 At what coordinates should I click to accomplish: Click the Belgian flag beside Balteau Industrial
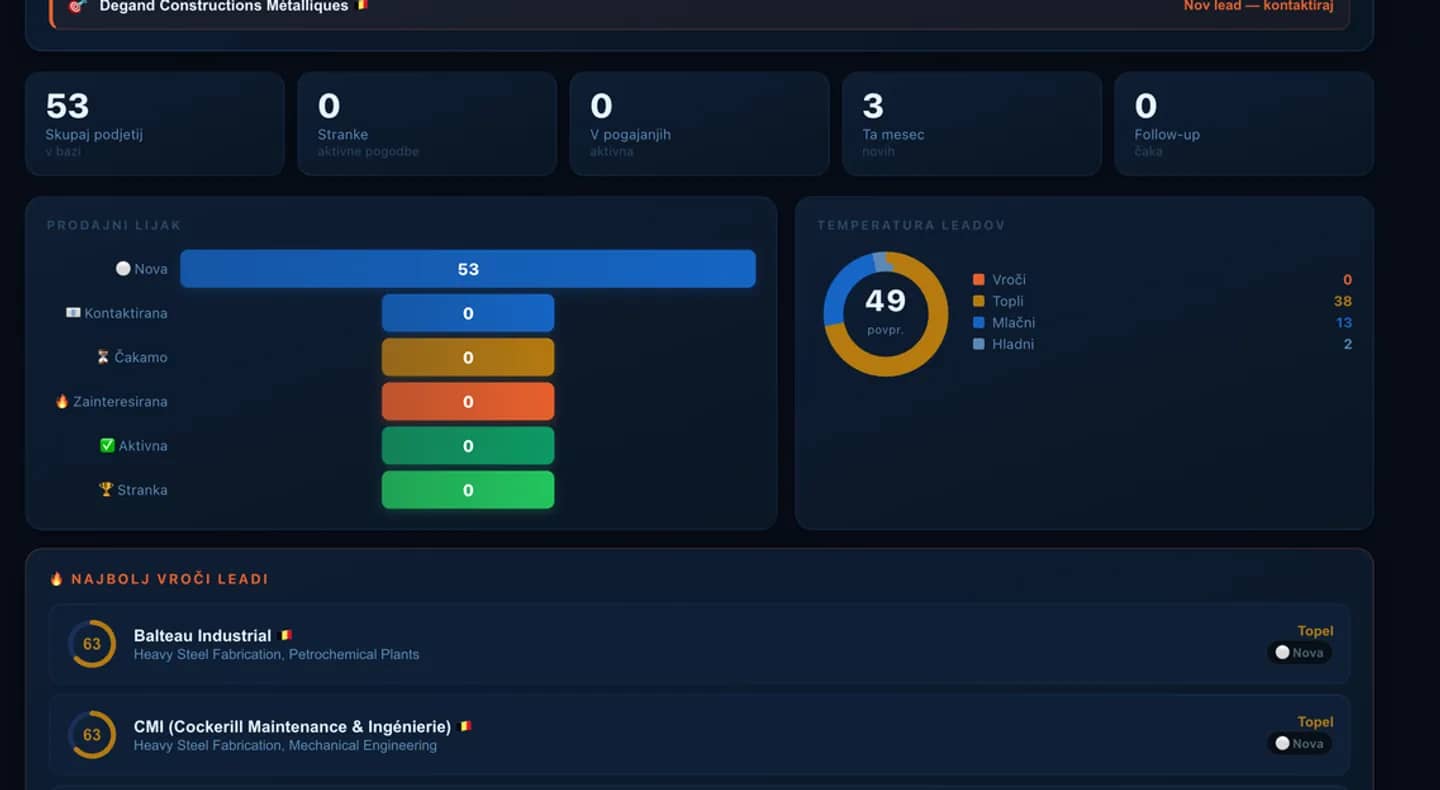(x=286, y=635)
